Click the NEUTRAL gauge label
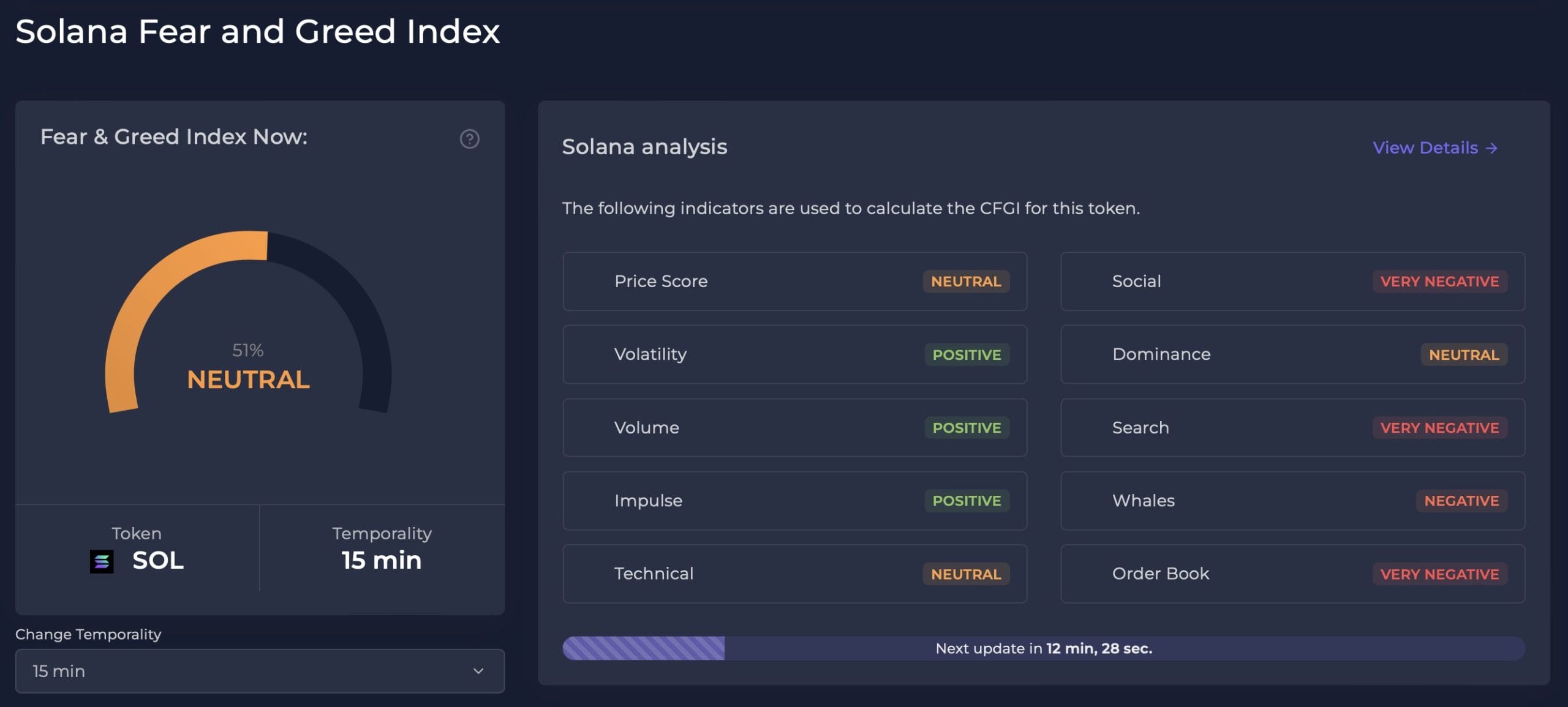 click(x=248, y=380)
